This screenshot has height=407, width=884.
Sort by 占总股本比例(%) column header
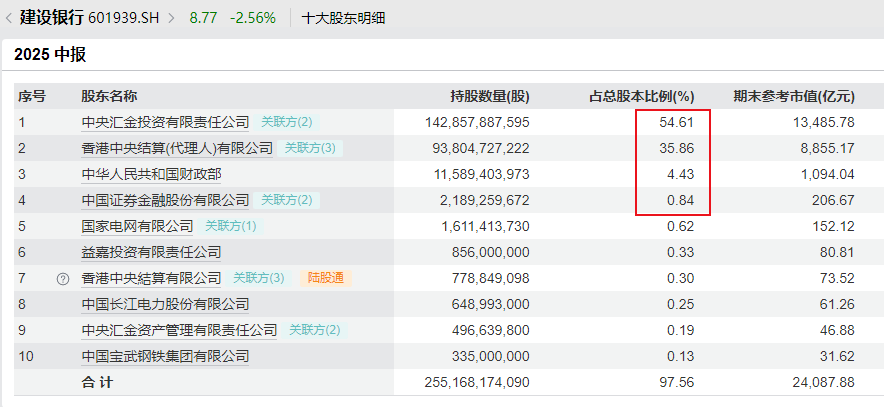[642, 96]
